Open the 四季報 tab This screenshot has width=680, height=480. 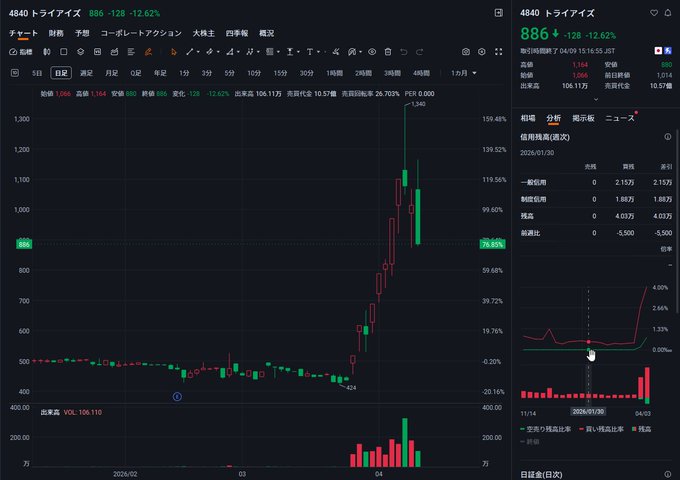click(x=237, y=33)
